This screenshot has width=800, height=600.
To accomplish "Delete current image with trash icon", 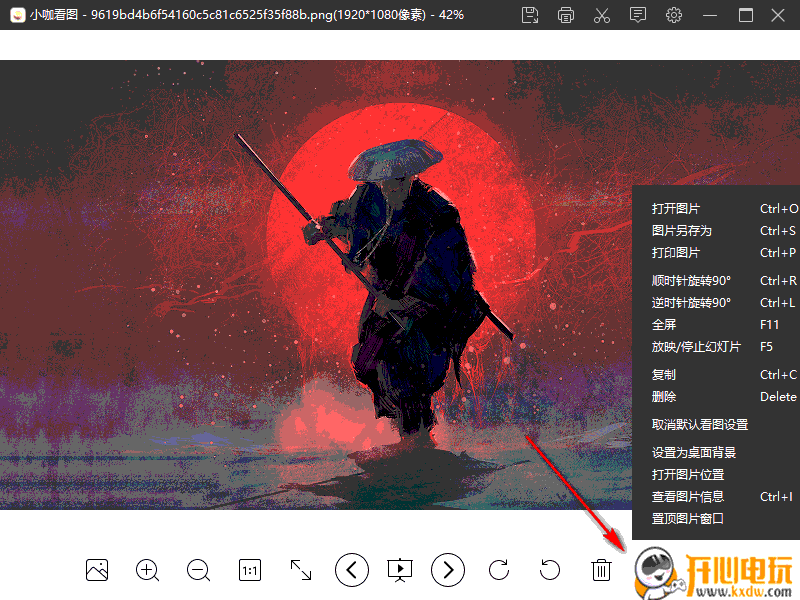I will (x=600, y=570).
